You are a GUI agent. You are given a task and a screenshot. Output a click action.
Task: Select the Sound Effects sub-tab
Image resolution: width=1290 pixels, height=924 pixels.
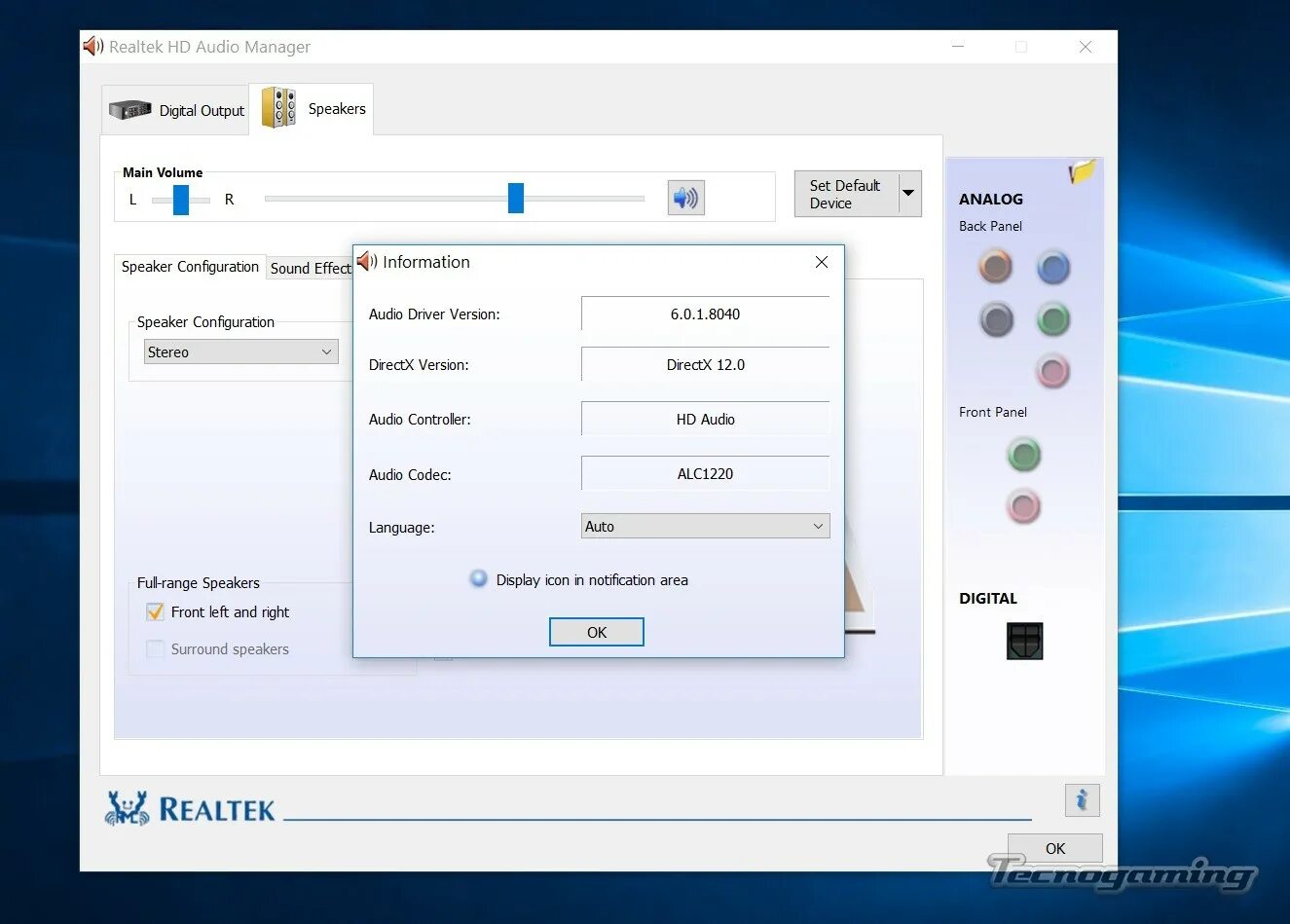click(x=310, y=268)
